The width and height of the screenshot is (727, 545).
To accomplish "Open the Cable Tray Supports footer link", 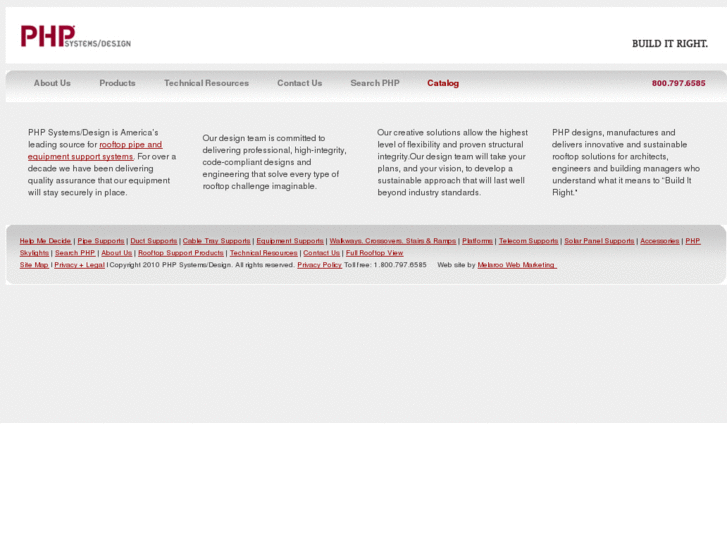I will (x=217, y=241).
